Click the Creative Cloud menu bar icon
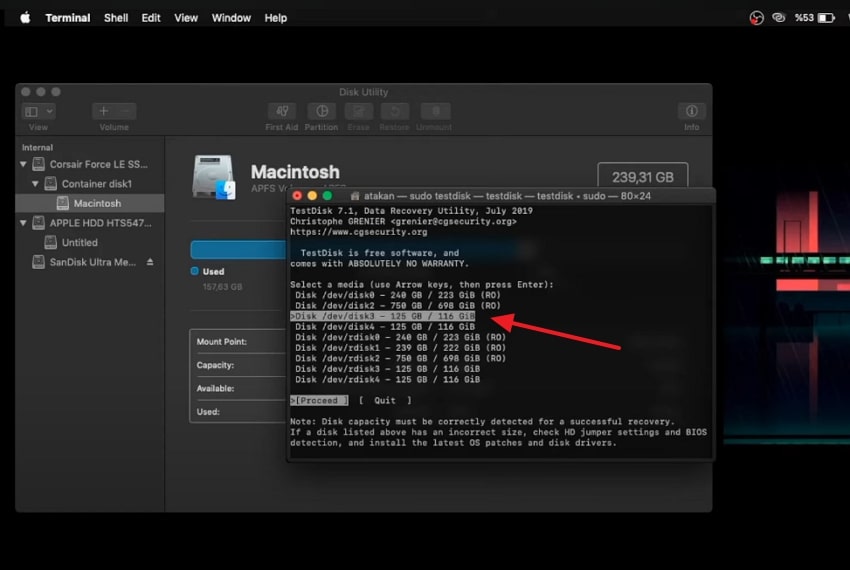This screenshot has height=570, width=850. (779, 18)
